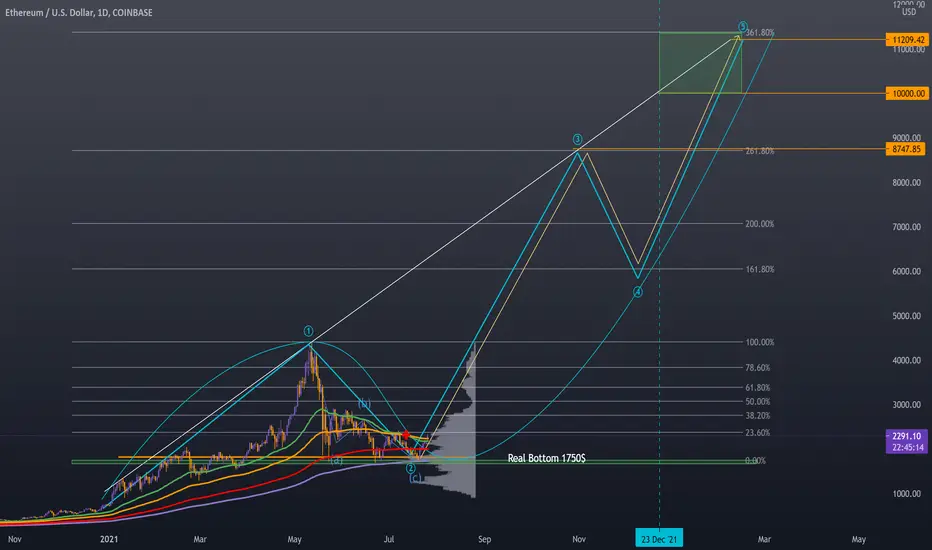Click the 38.20% Fibonacci level label

click(x=757, y=416)
